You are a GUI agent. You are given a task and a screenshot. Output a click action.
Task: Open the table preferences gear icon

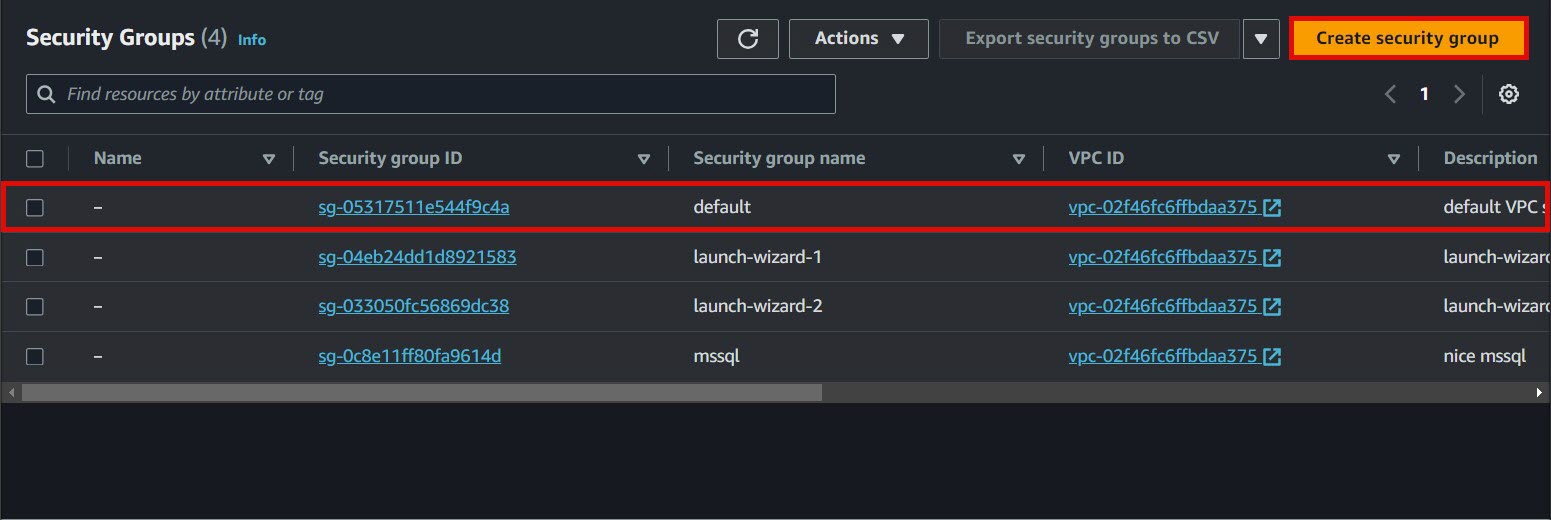1509,94
